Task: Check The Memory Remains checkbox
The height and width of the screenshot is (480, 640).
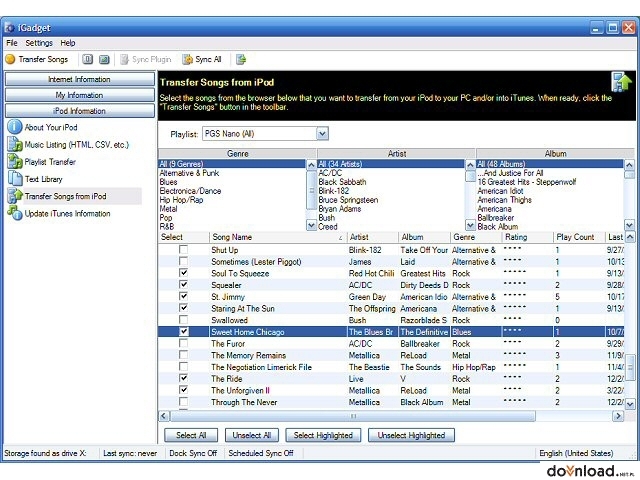Action: point(184,355)
